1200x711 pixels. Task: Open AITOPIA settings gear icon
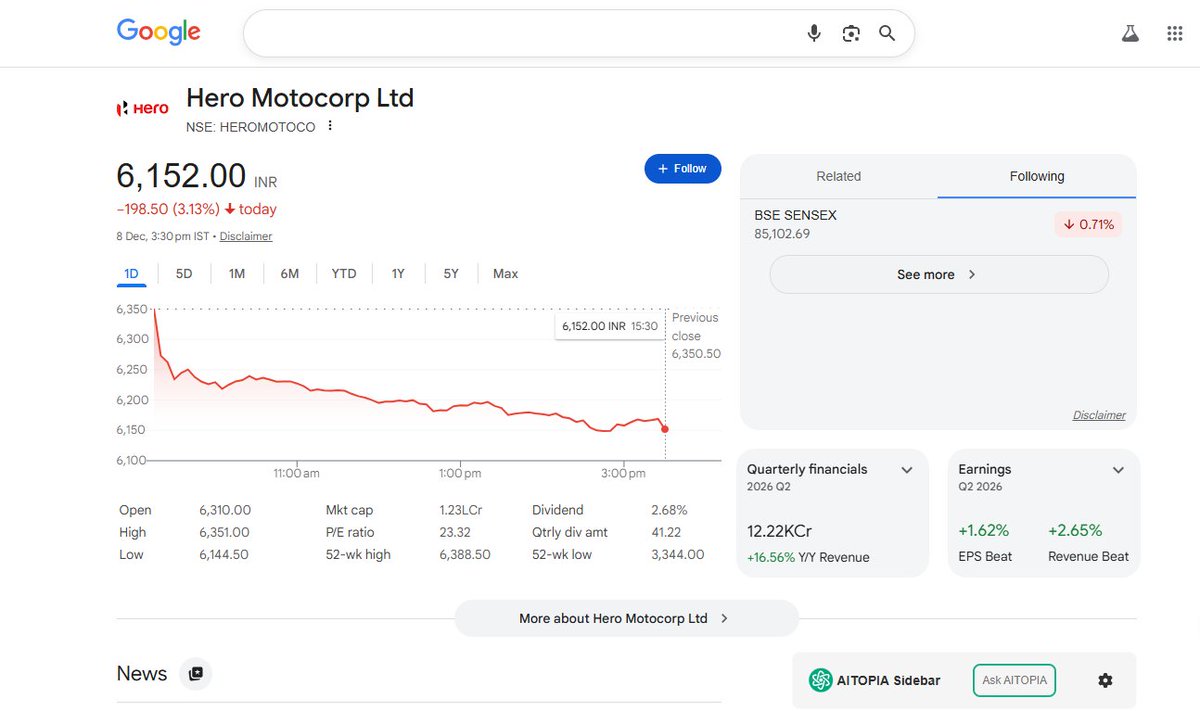click(1105, 680)
